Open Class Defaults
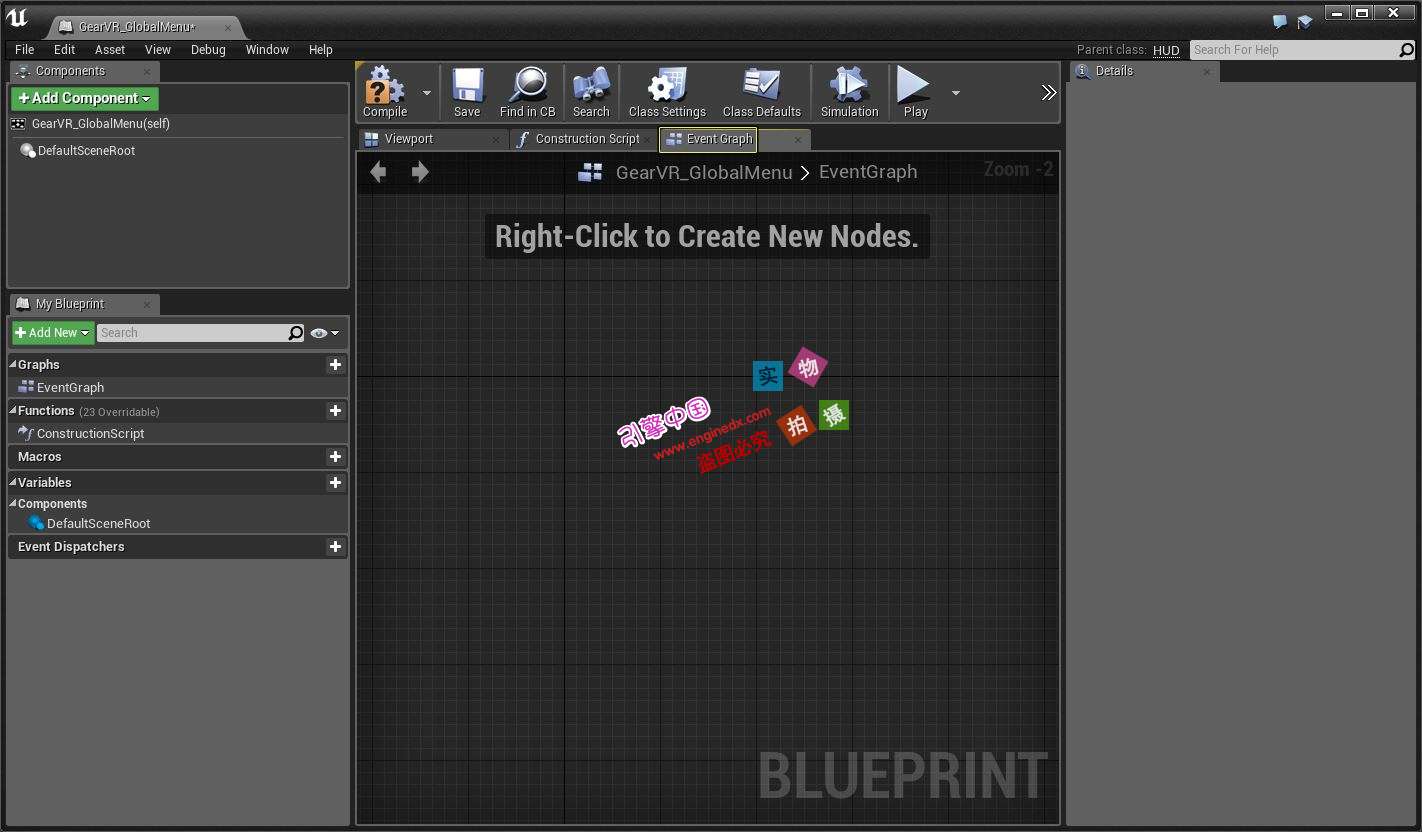 [762, 93]
